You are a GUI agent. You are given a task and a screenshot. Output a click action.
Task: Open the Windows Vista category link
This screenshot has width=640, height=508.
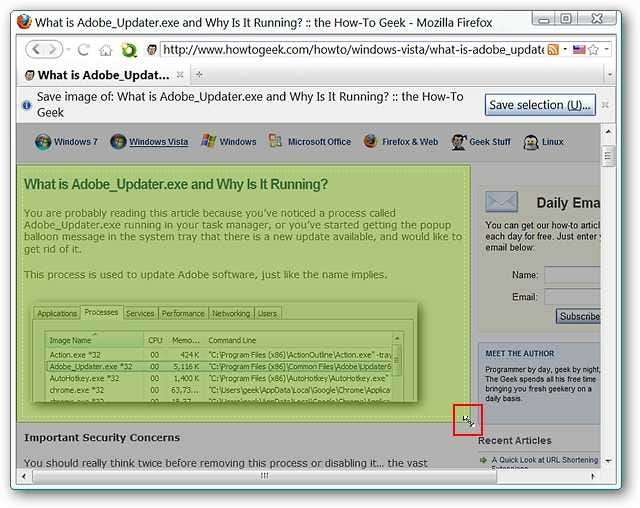pyautogui.click(x=158, y=142)
